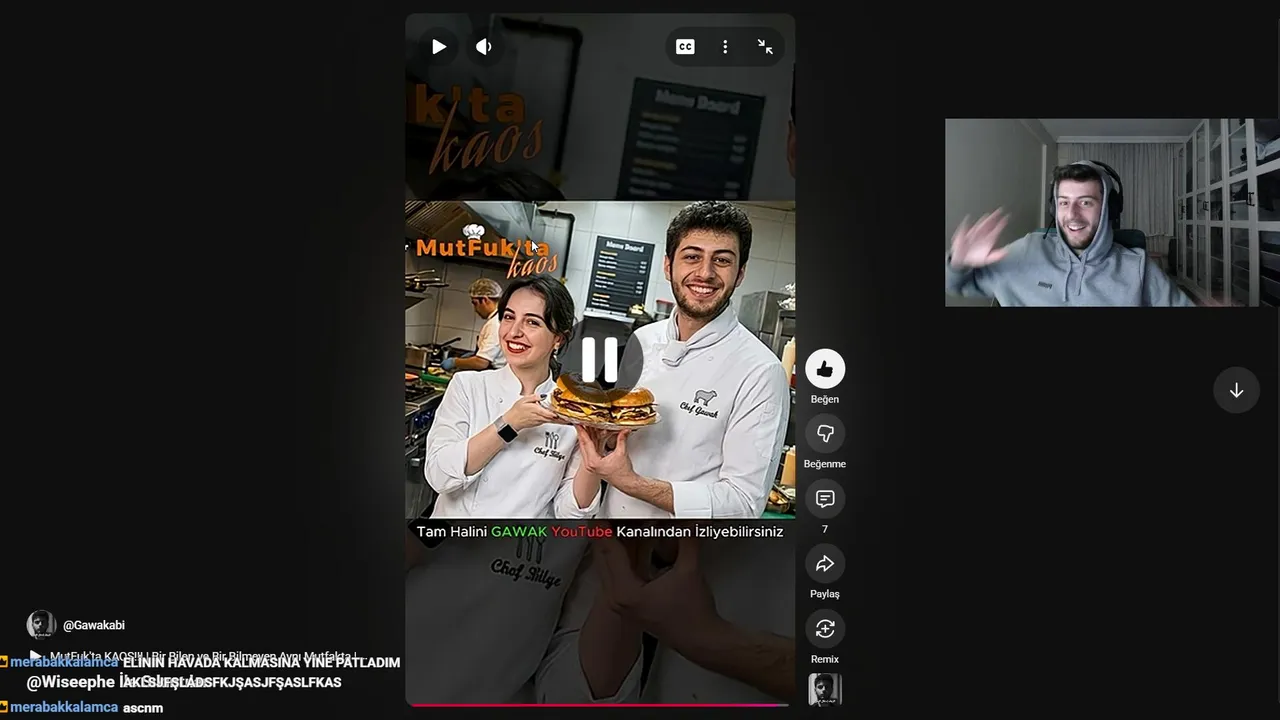Open the @Gawakabi channel link
This screenshot has height=720, width=1280.
click(94, 625)
